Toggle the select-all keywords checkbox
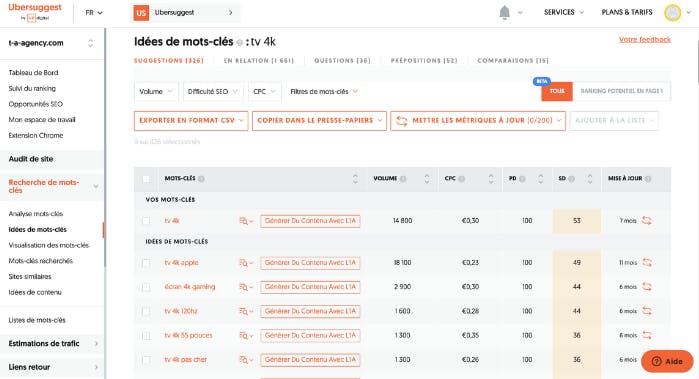699x379 pixels. [x=146, y=179]
